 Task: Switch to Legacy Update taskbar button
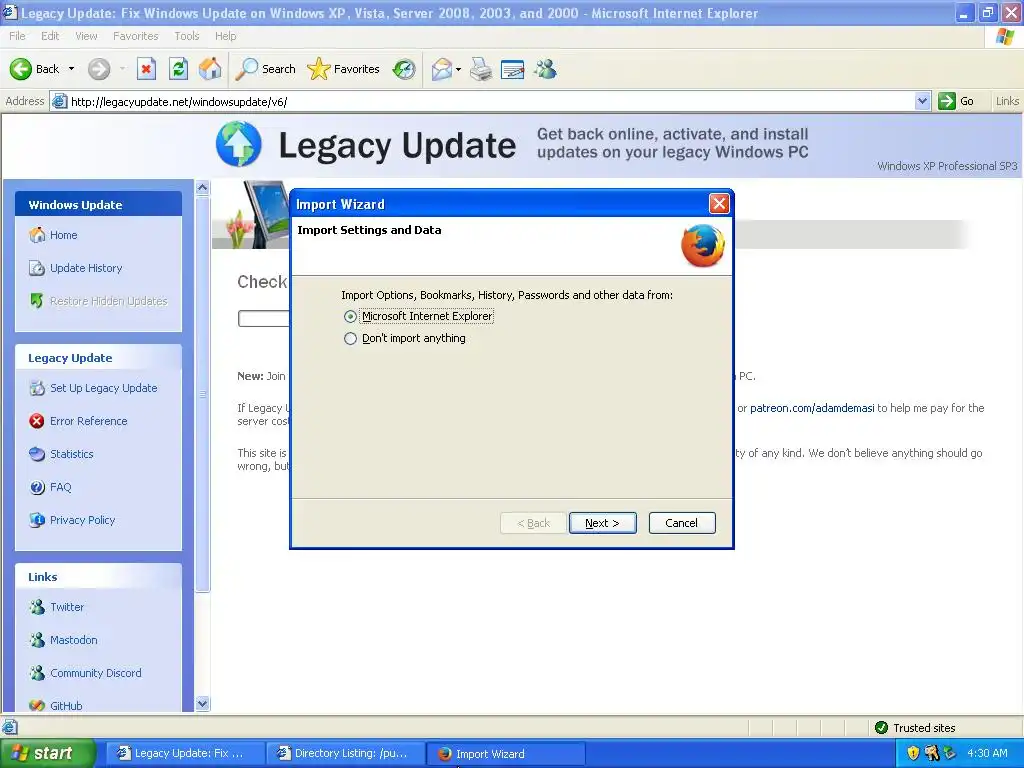(x=185, y=753)
